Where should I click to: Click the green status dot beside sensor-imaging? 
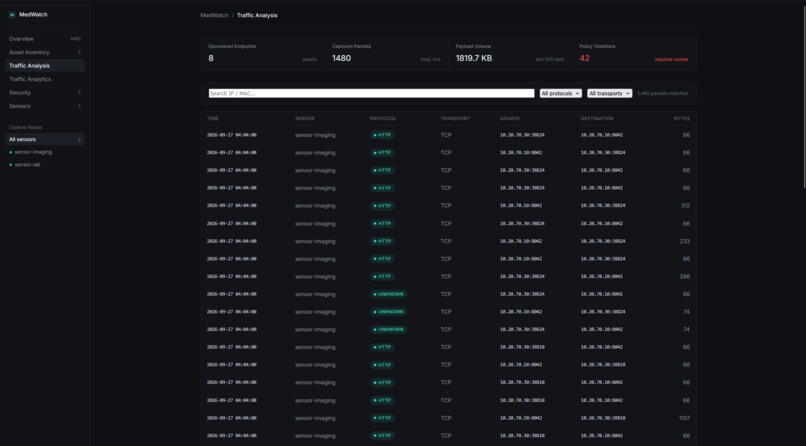click(x=11, y=152)
